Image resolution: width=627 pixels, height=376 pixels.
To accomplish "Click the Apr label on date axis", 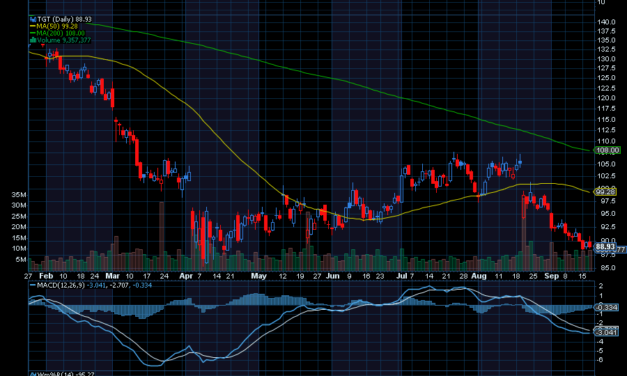I will (x=186, y=276).
